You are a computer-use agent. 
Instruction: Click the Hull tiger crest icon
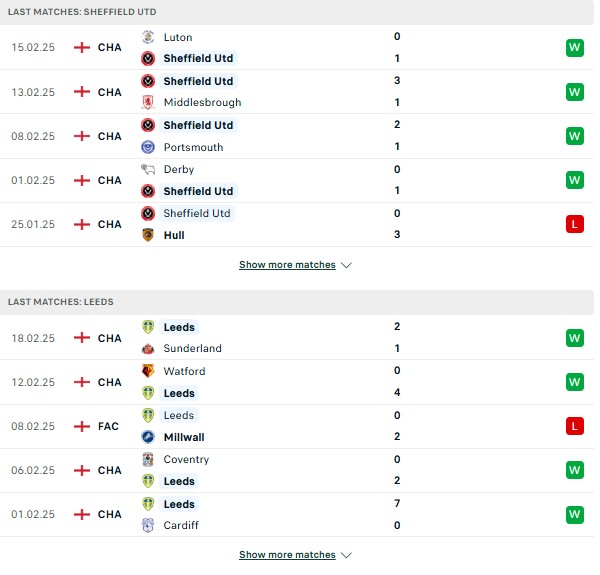point(148,235)
